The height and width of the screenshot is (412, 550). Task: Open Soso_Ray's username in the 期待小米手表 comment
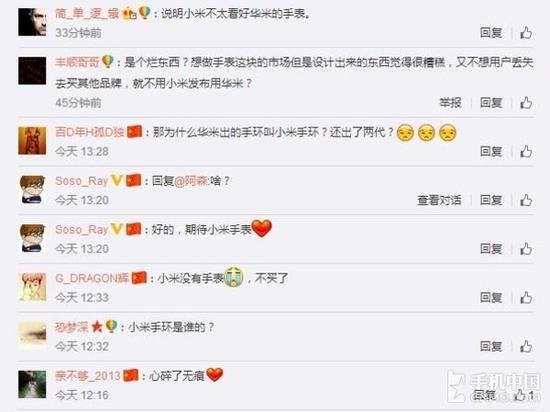click(x=81, y=230)
